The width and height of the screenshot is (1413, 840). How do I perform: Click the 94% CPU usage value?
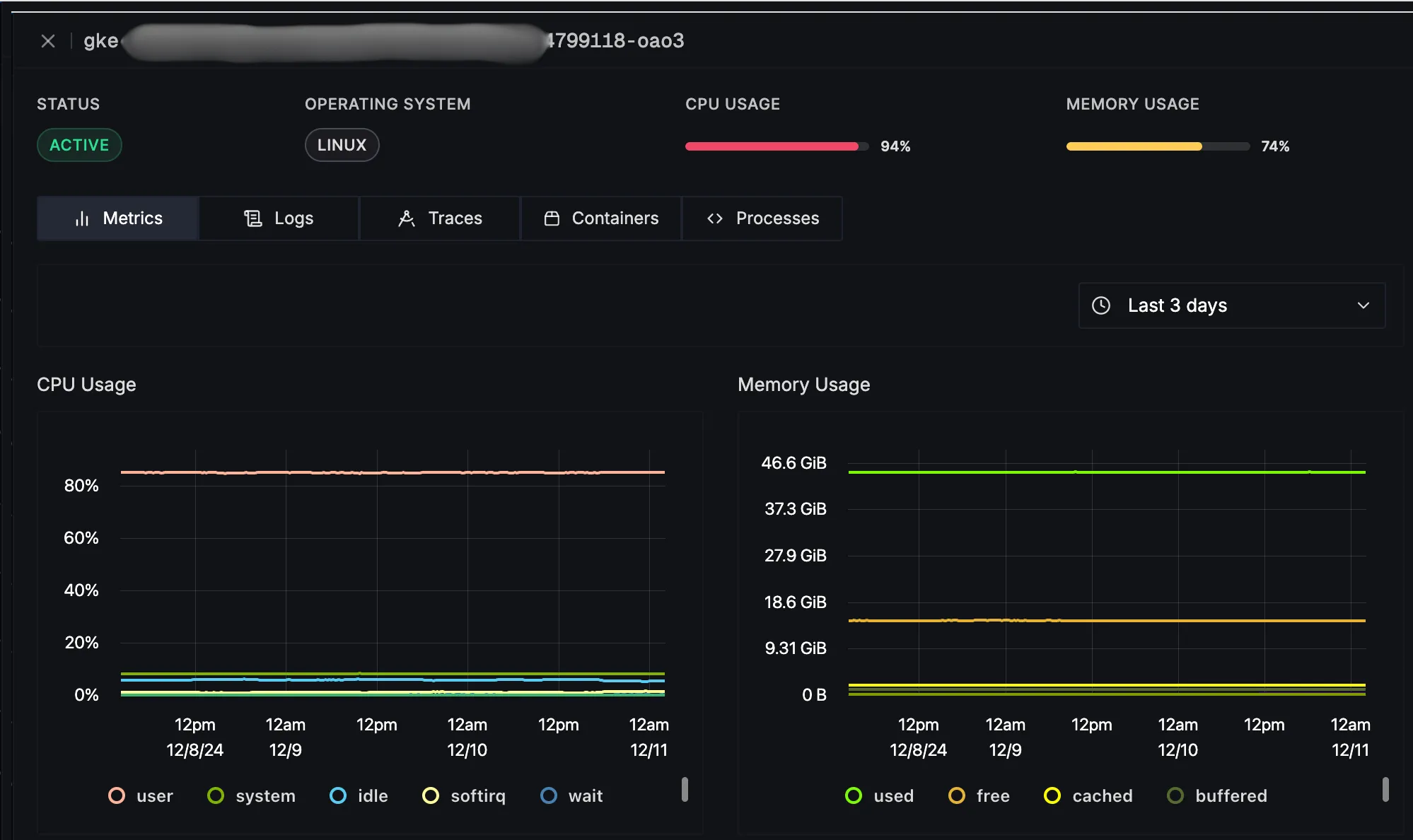click(x=895, y=146)
